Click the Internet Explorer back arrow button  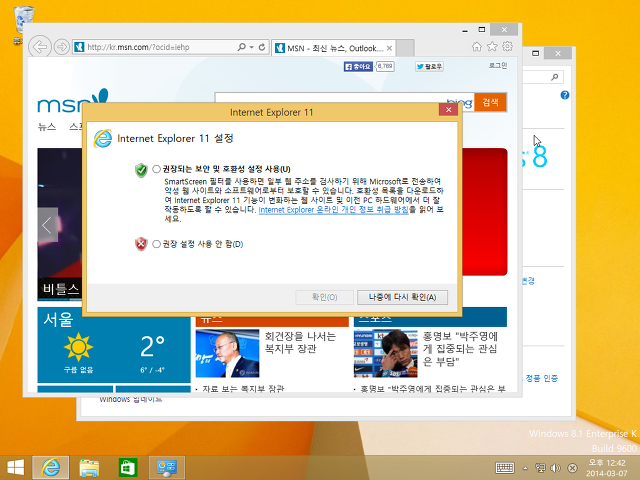[40, 47]
